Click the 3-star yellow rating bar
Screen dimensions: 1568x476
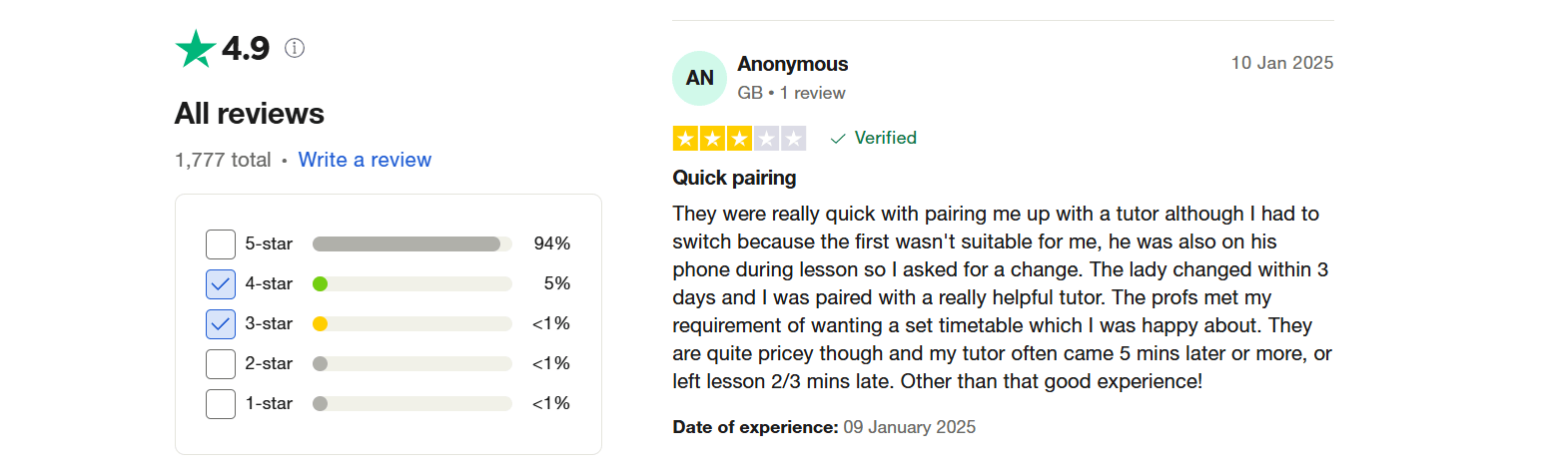coord(411,323)
